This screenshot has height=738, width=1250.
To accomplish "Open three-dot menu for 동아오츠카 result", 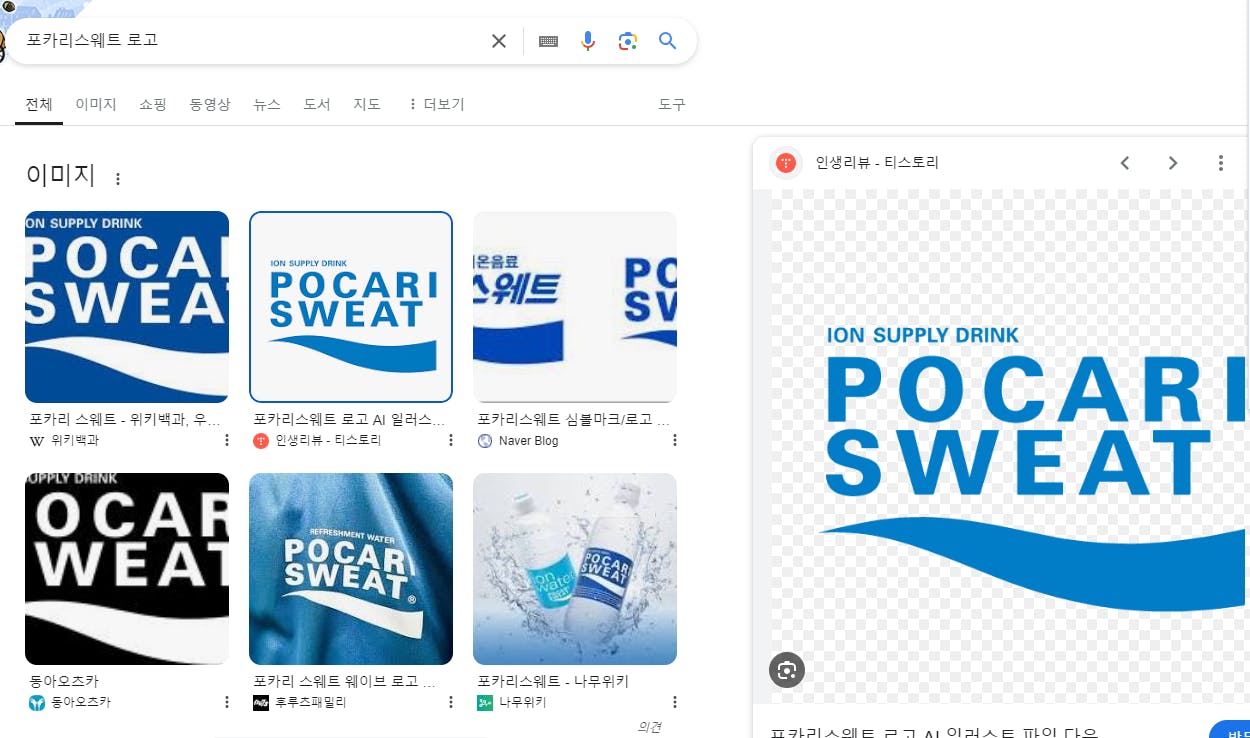I will 227,702.
